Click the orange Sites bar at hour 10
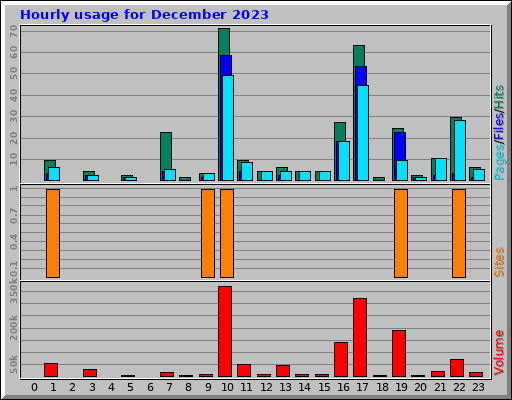The height and width of the screenshot is (400, 512). pos(227,233)
